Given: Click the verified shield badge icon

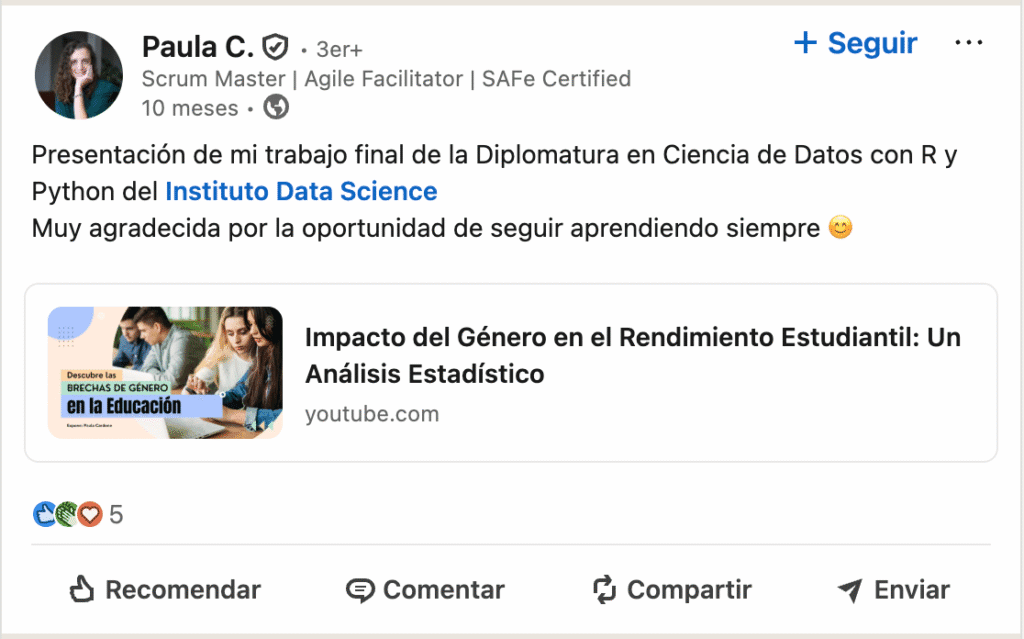Looking at the screenshot, I should (x=275, y=47).
